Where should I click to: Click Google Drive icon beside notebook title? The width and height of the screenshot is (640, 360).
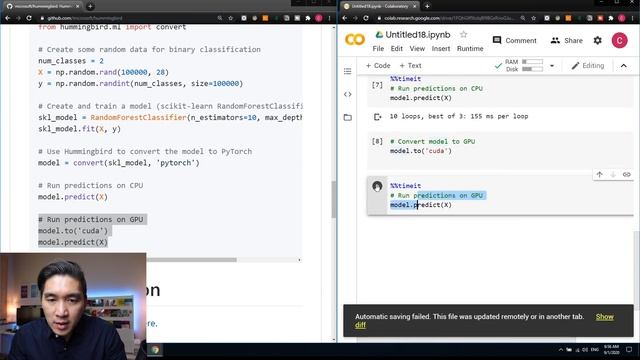click(x=379, y=35)
